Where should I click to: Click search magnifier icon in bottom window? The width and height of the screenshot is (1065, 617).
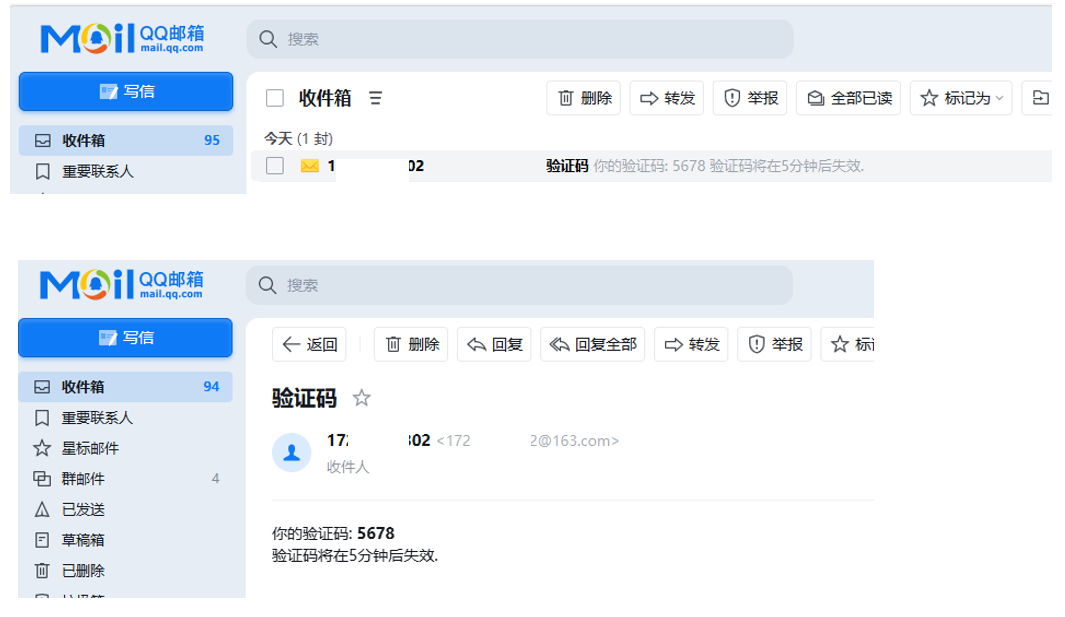[268, 285]
